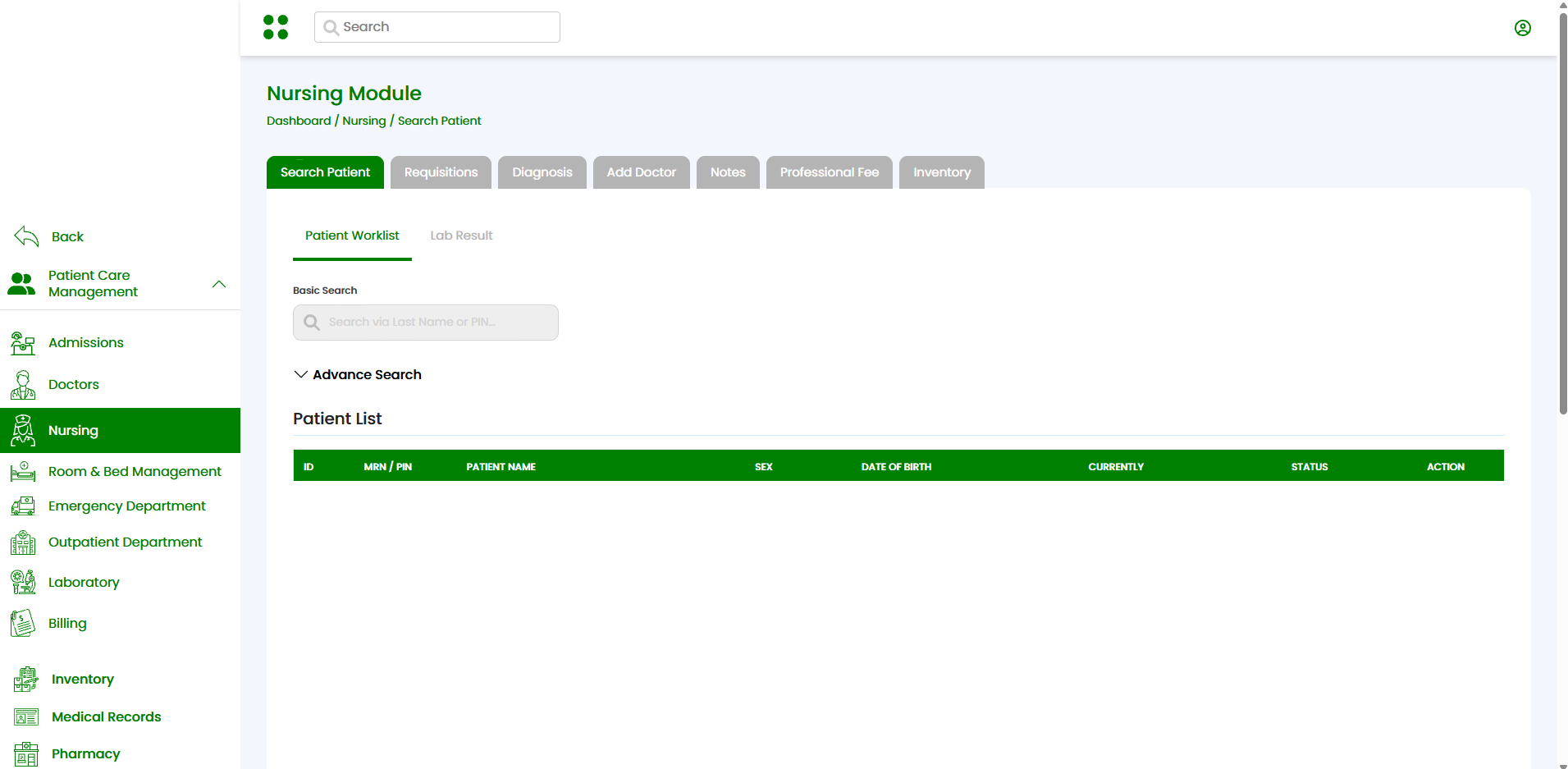Click the top global Search box
Viewport: 1568px width, 769px height.
pyautogui.click(x=437, y=27)
